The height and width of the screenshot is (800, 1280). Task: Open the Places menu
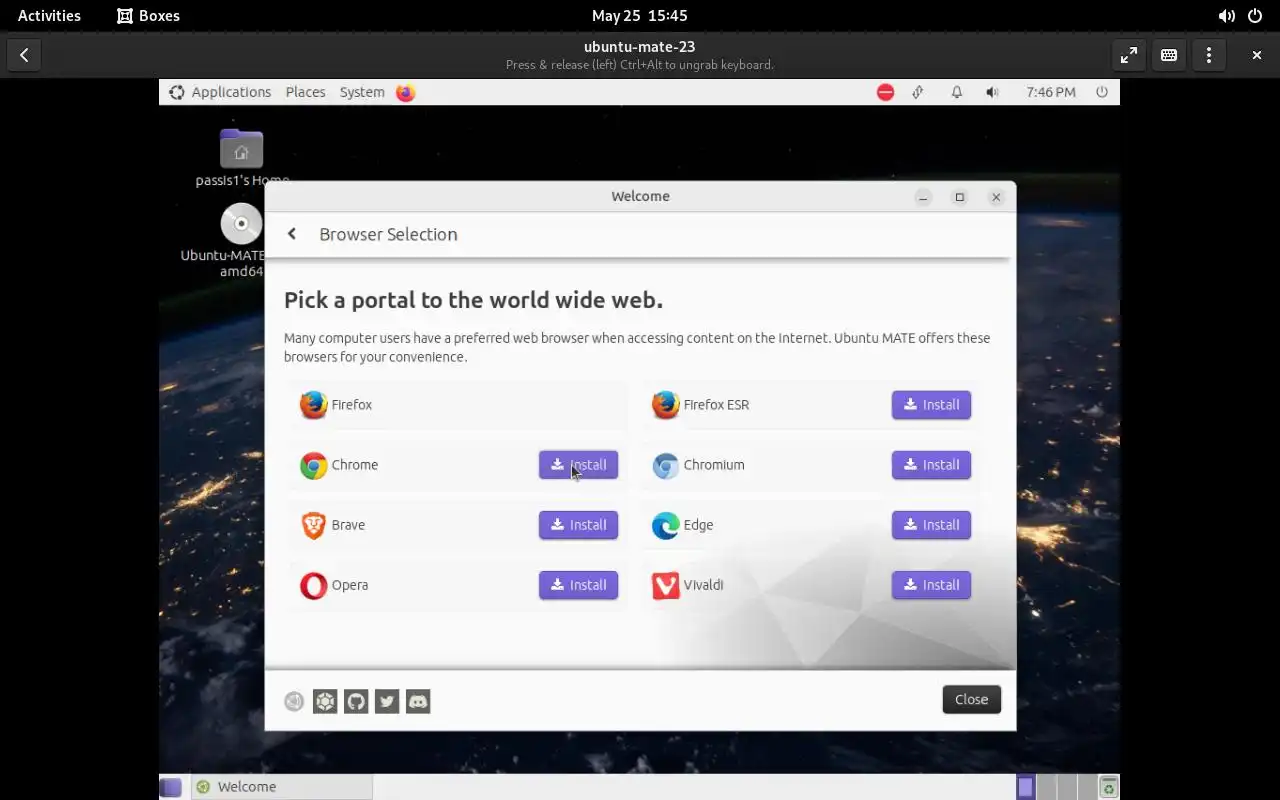305,92
